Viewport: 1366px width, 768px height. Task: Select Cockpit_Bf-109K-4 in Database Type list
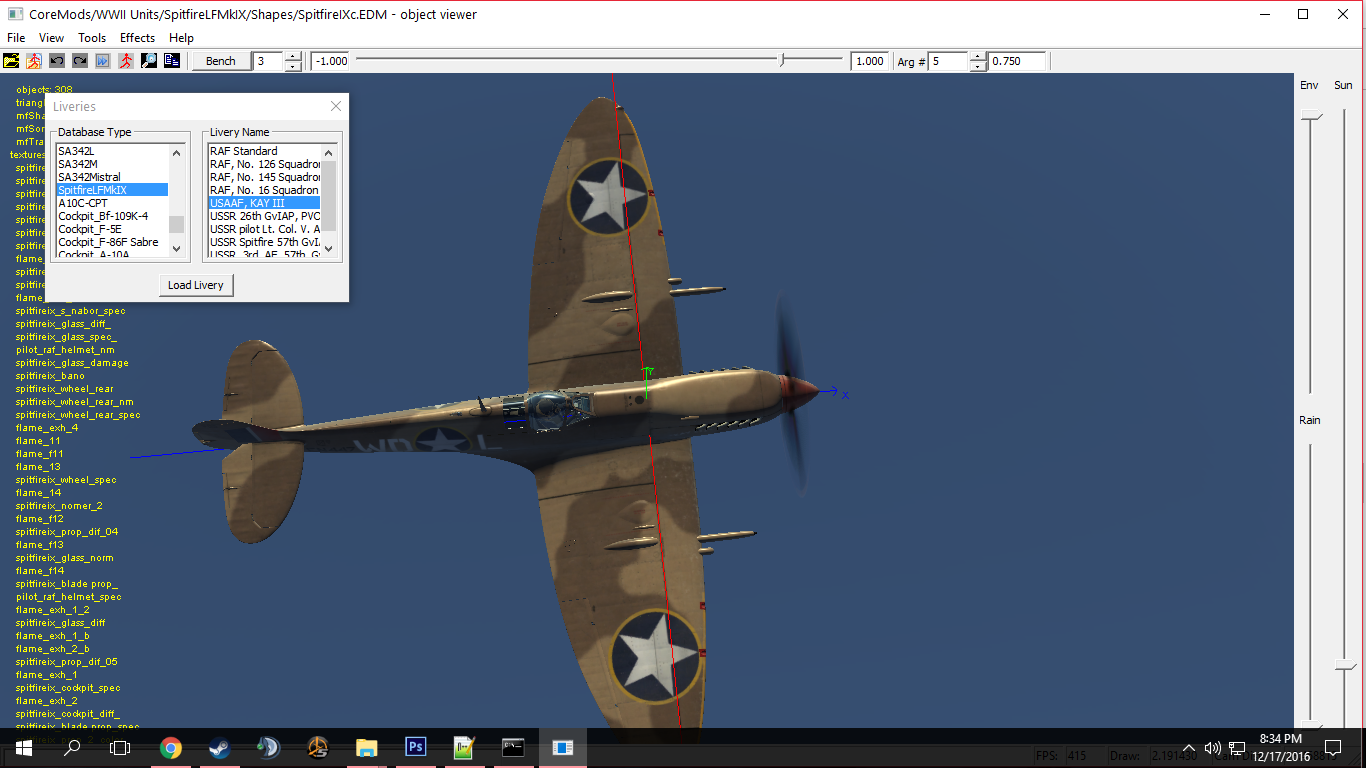[x=112, y=216]
